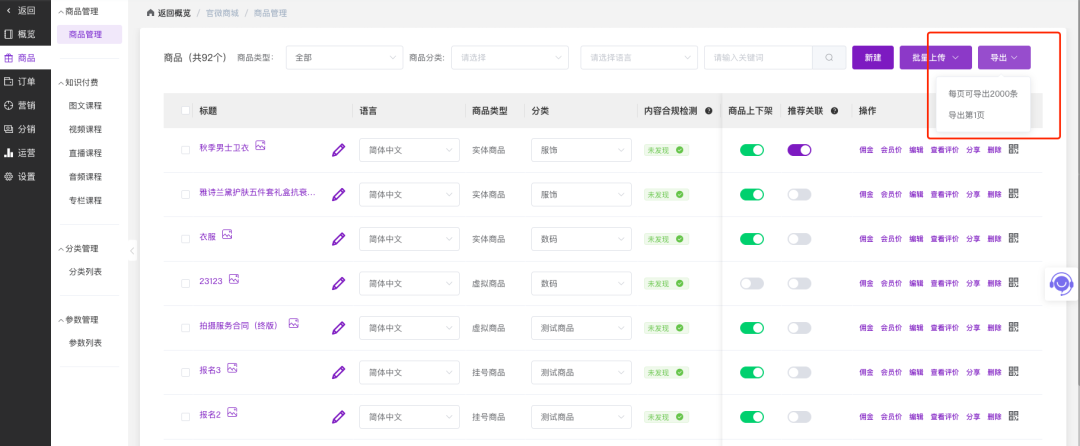This screenshot has width=1080, height=446.
Task: Open the 商品类型 dropdown showing 全部
Action: coord(342,58)
